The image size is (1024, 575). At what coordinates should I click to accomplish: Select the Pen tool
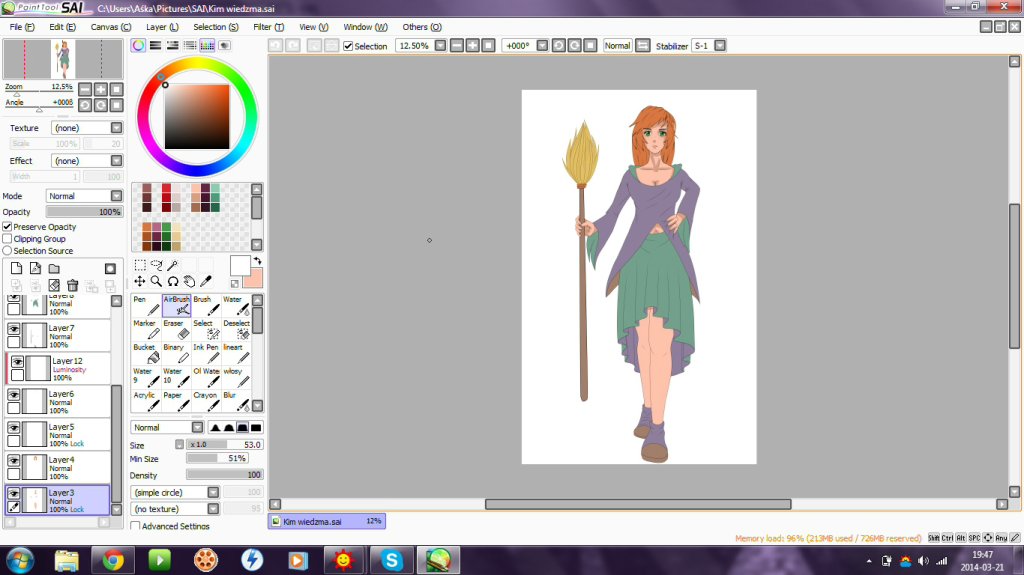point(146,306)
